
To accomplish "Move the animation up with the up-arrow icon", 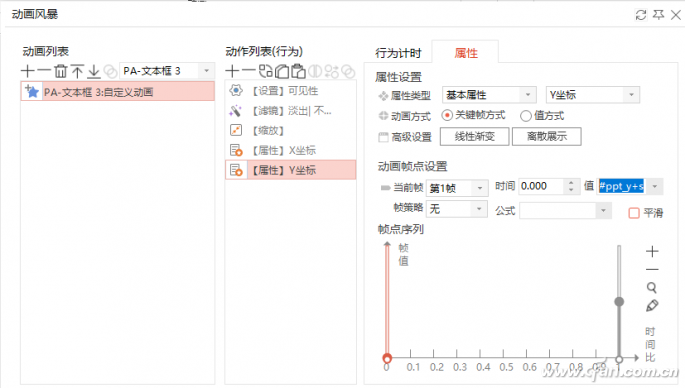I will (x=77, y=71).
